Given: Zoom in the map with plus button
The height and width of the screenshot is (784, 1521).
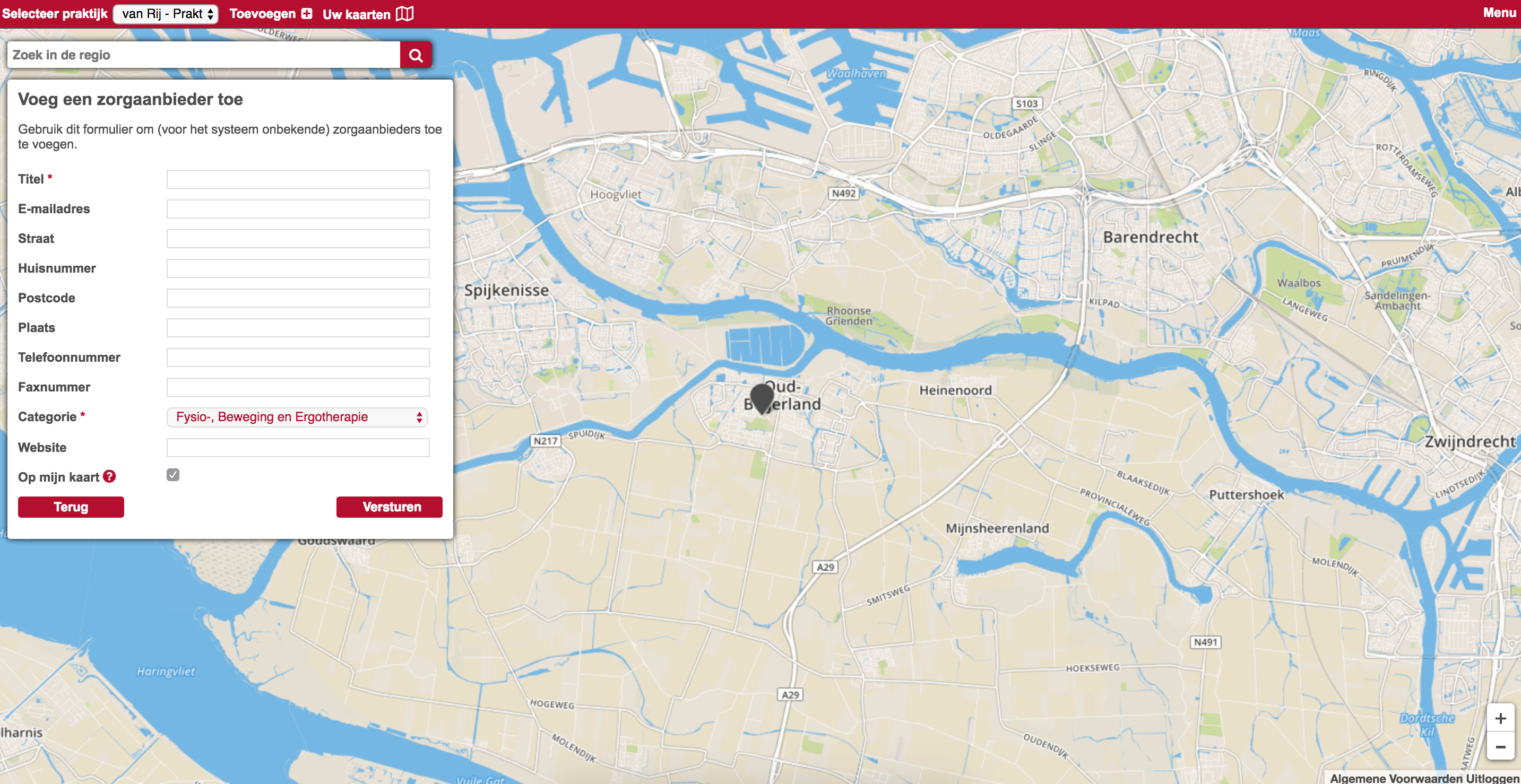Looking at the screenshot, I should [1500, 718].
